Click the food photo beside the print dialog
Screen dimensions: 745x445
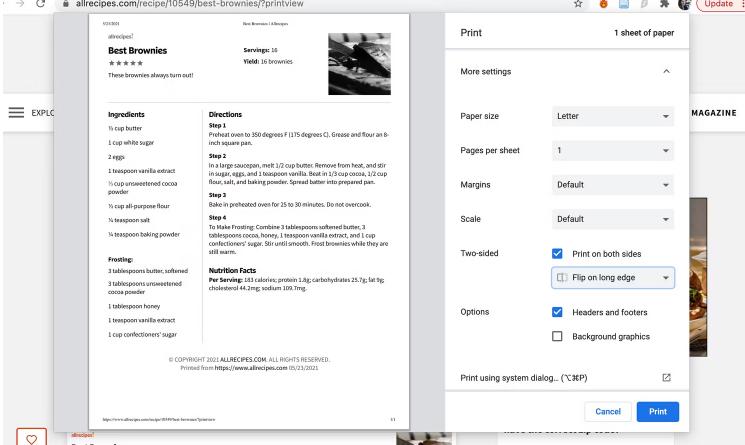click(698, 277)
